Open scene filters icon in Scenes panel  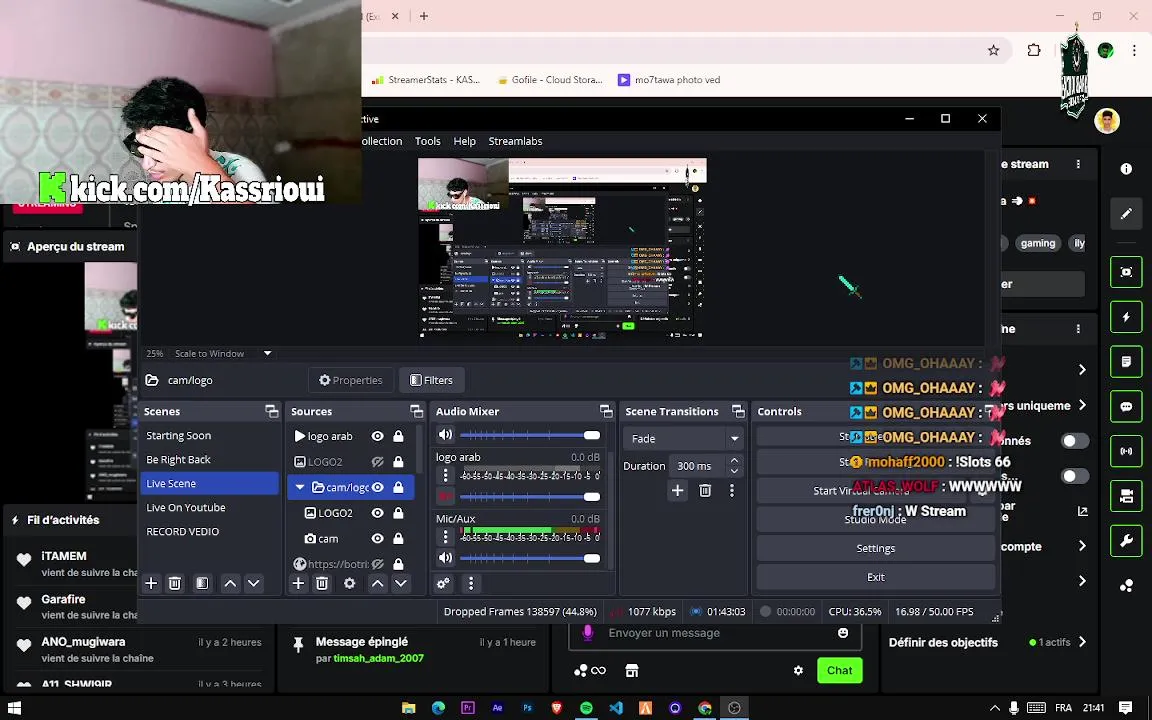[202, 583]
